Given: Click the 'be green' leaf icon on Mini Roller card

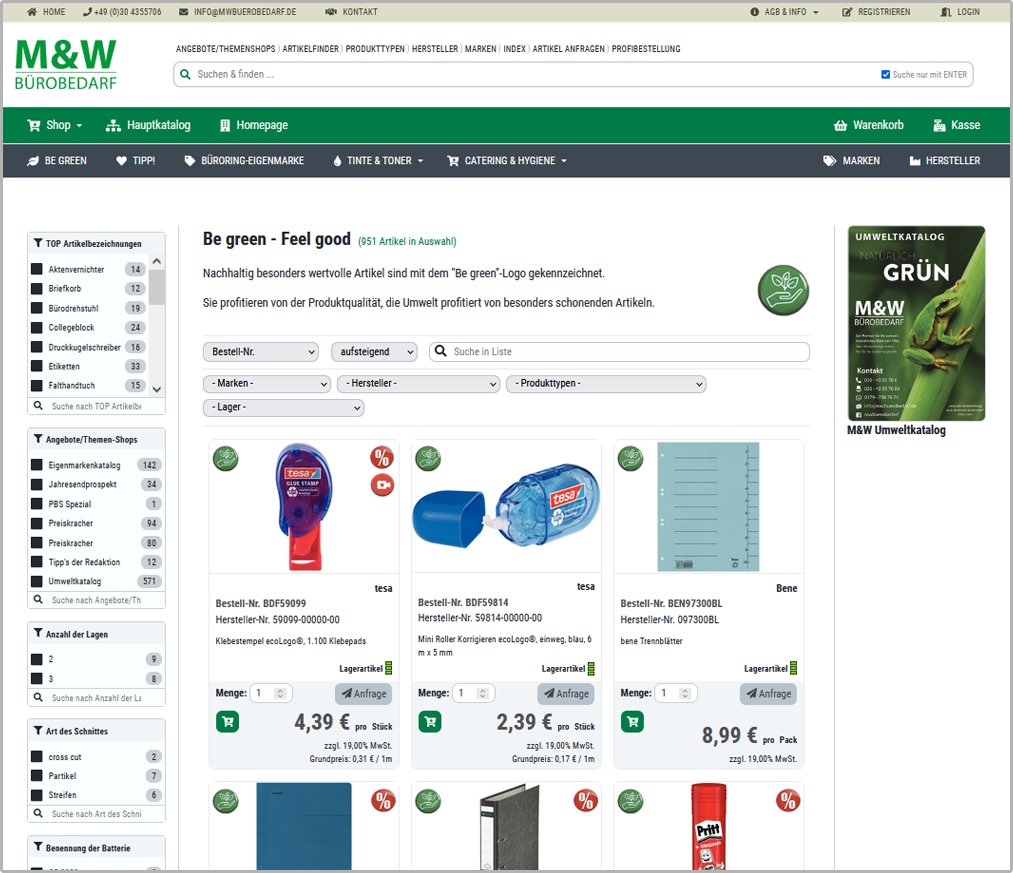Looking at the screenshot, I should (428, 458).
